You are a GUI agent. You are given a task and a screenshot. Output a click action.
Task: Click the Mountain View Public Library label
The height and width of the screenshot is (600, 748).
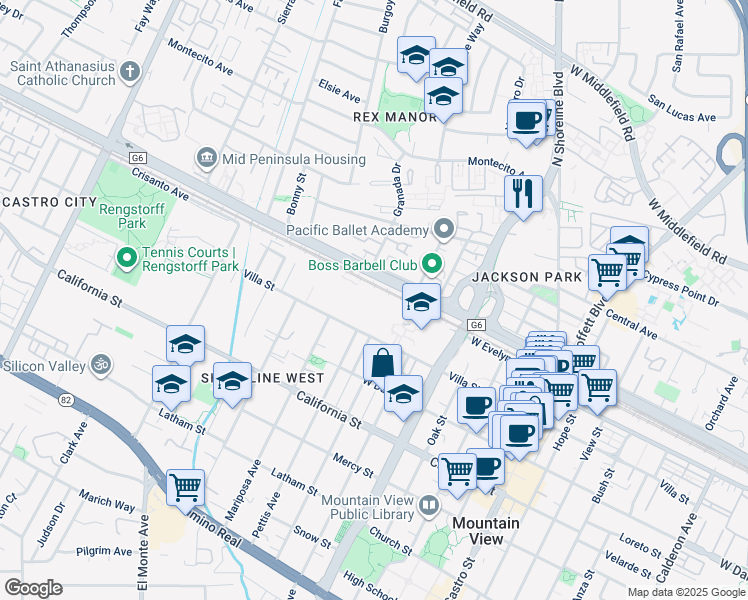[x=367, y=507]
